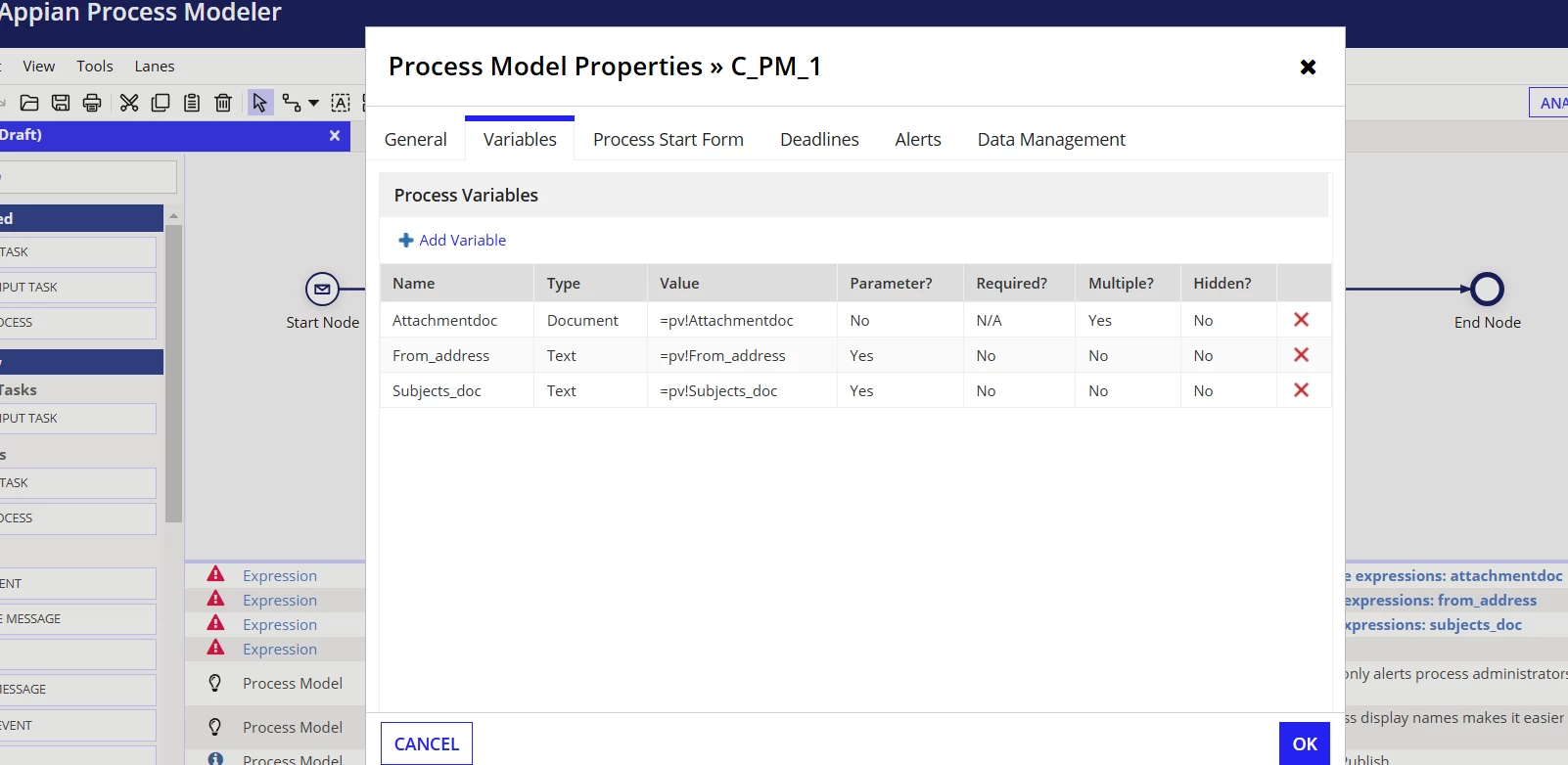Activate the Select pointer tool

click(x=260, y=103)
